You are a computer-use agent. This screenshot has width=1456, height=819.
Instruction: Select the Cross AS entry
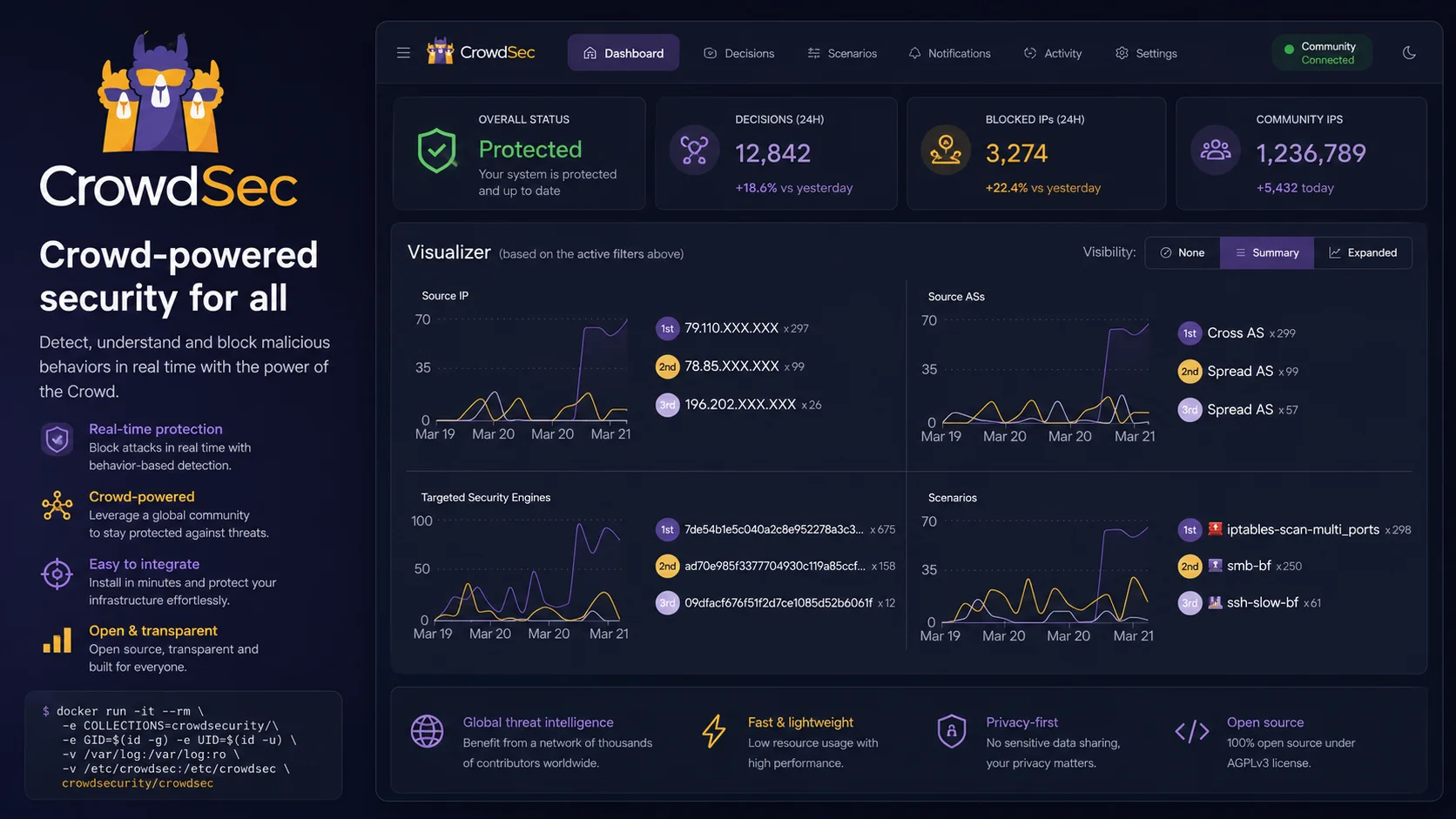1236,333
